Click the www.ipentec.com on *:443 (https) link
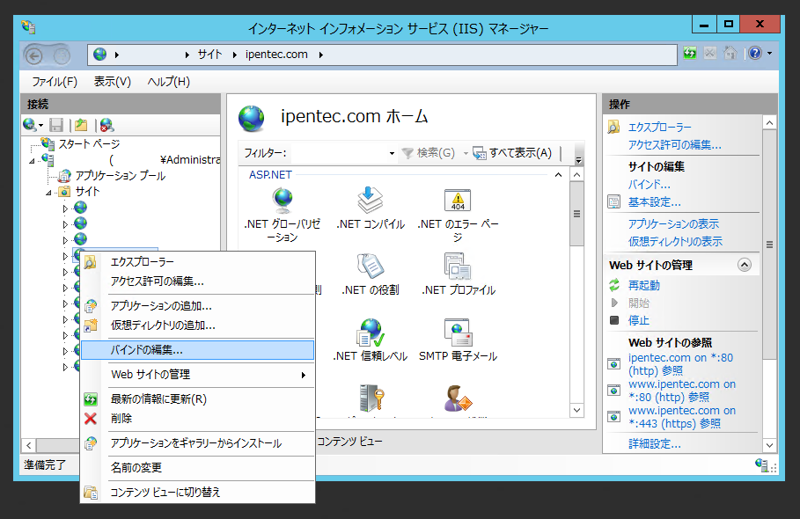The height and width of the screenshot is (519, 800). click(682, 417)
